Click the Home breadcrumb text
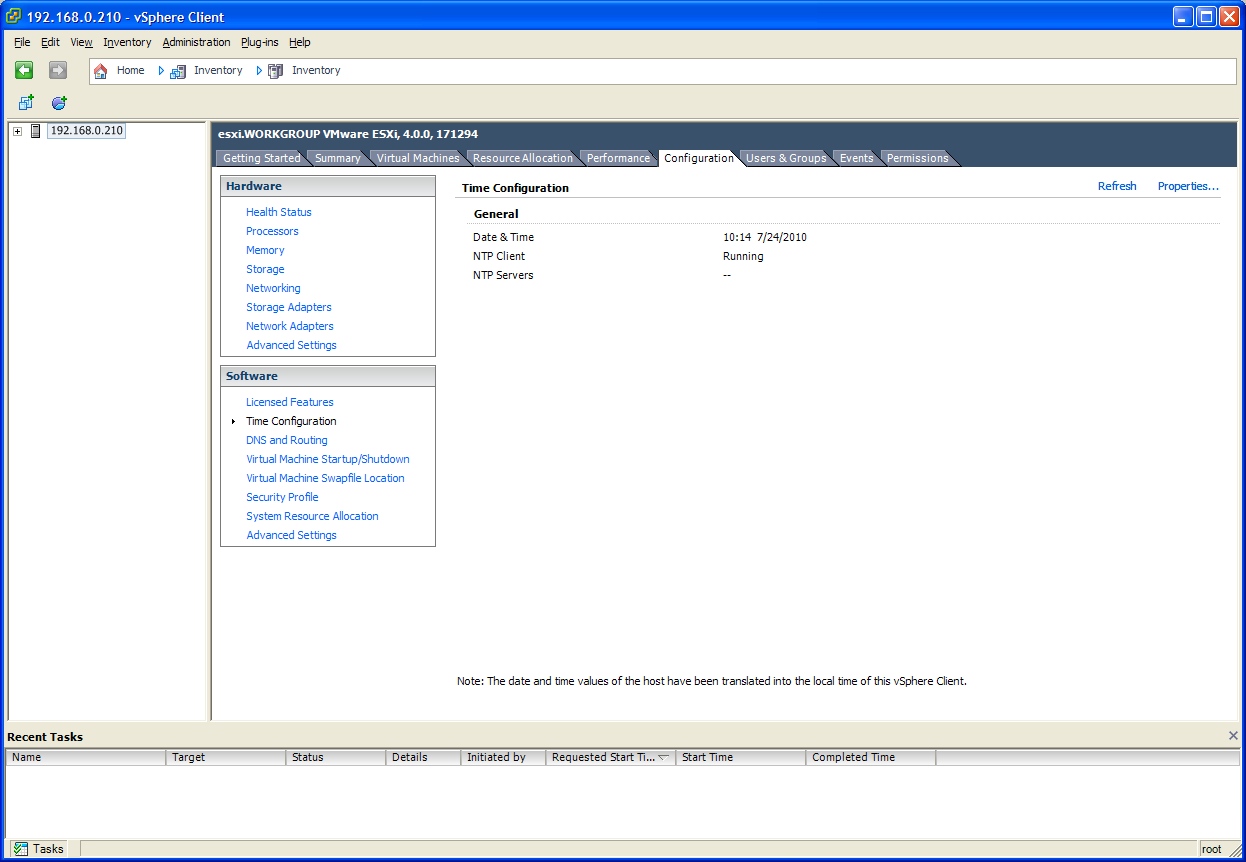Image resolution: width=1246 pixels, height=862 pixels. 130,71
